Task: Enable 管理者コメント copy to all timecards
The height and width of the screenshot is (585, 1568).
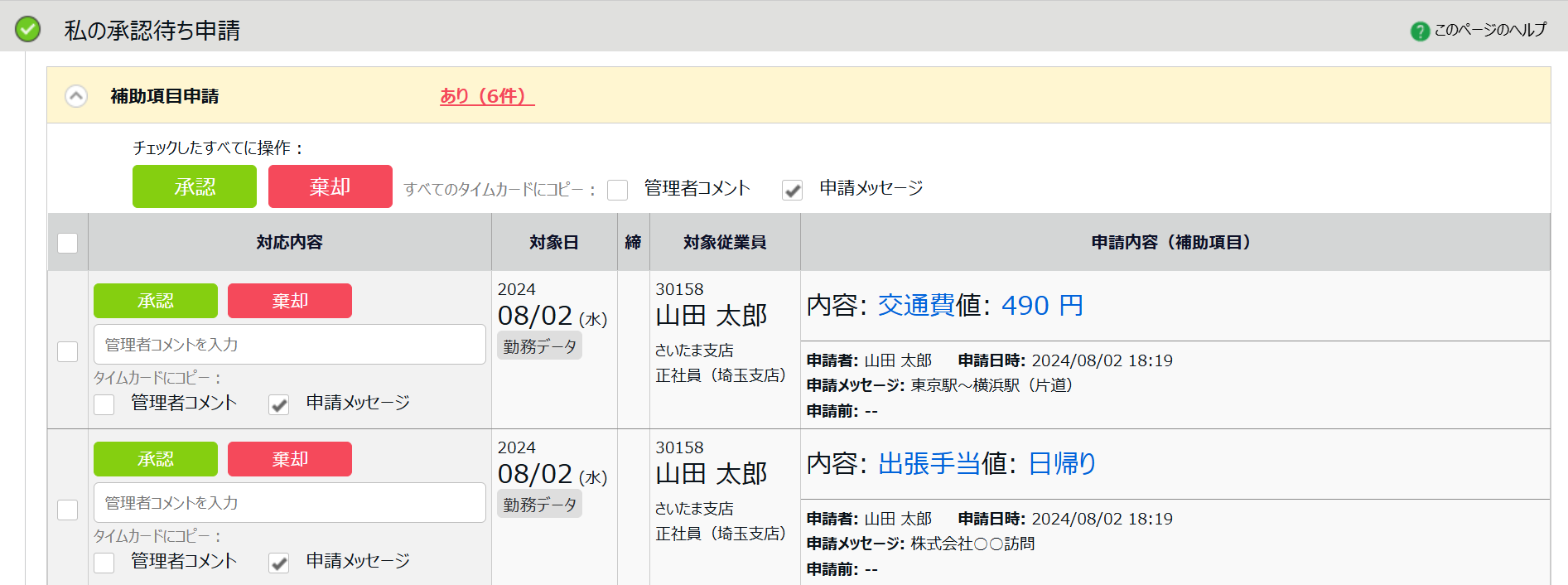Action: 617,191
